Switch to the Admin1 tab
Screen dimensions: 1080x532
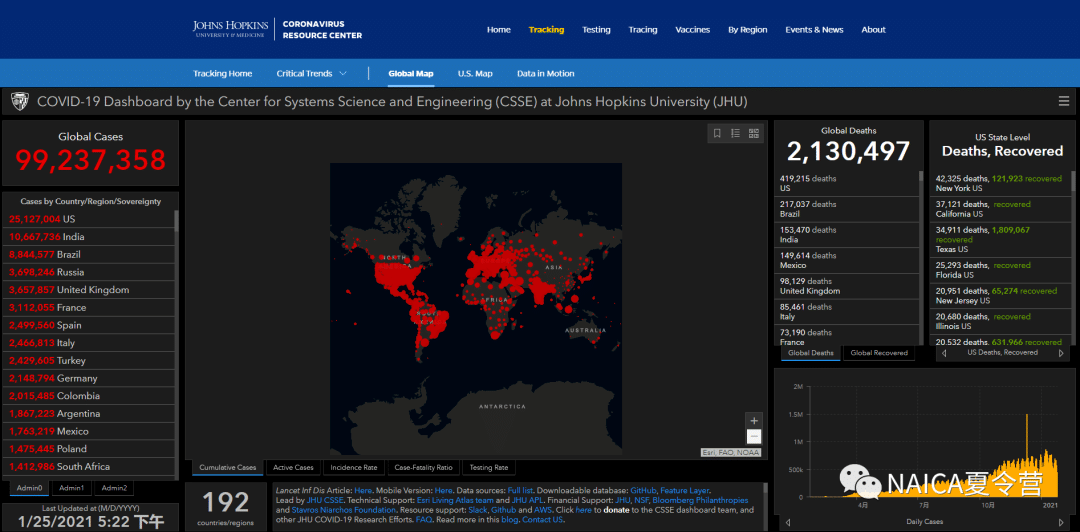tap(71, 488)
